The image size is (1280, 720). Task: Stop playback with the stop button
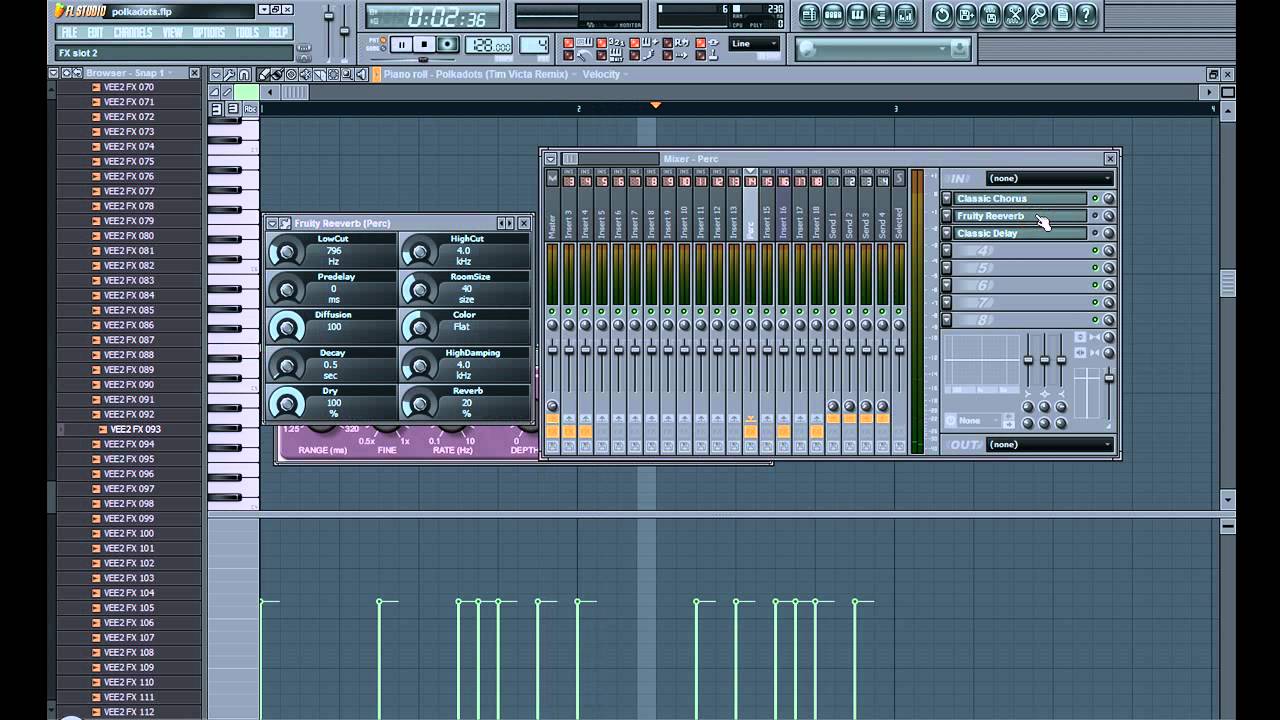click(424, 44)
